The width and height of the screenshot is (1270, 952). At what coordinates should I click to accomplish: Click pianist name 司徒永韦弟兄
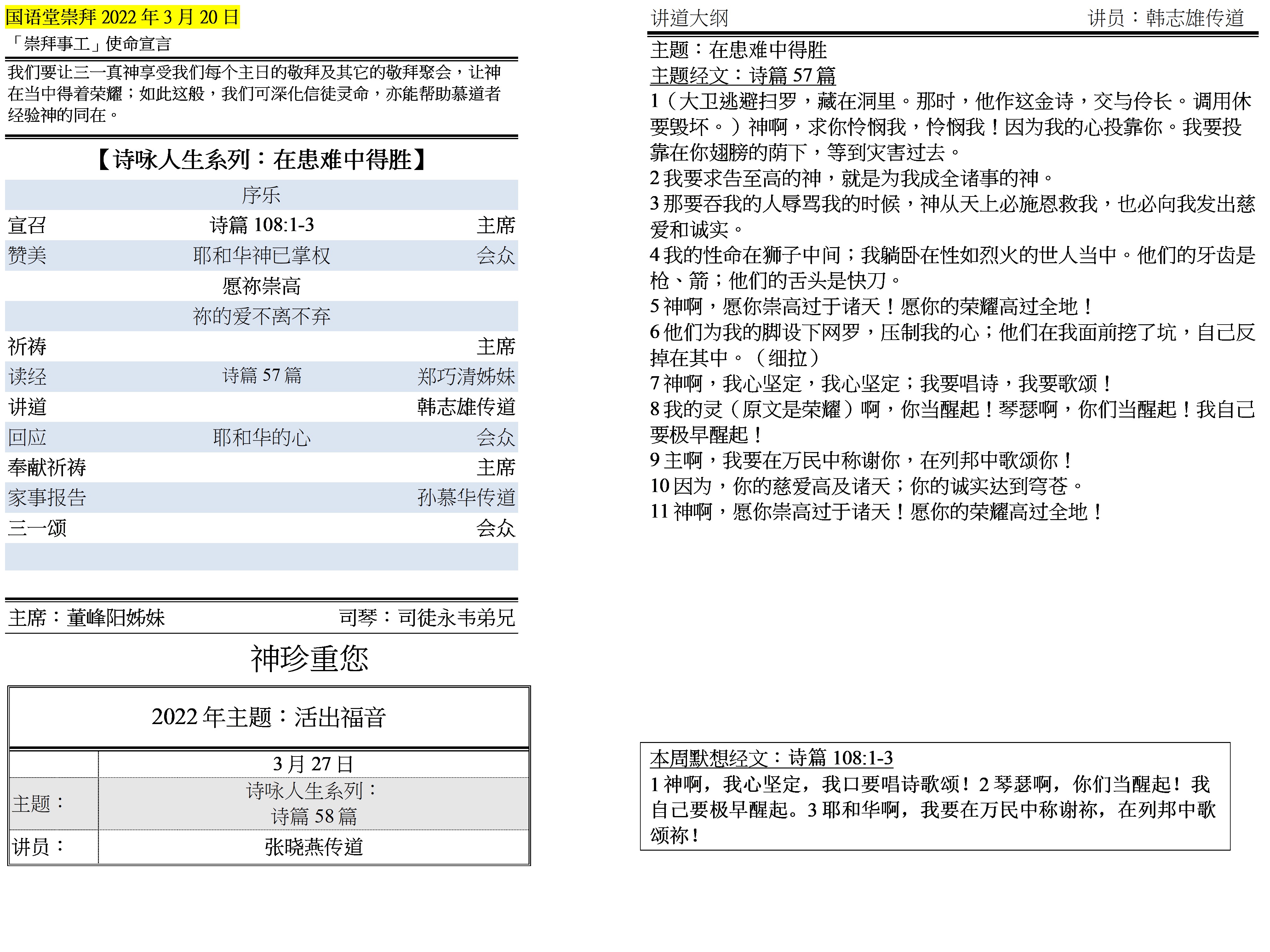click(x=456, y=617)
